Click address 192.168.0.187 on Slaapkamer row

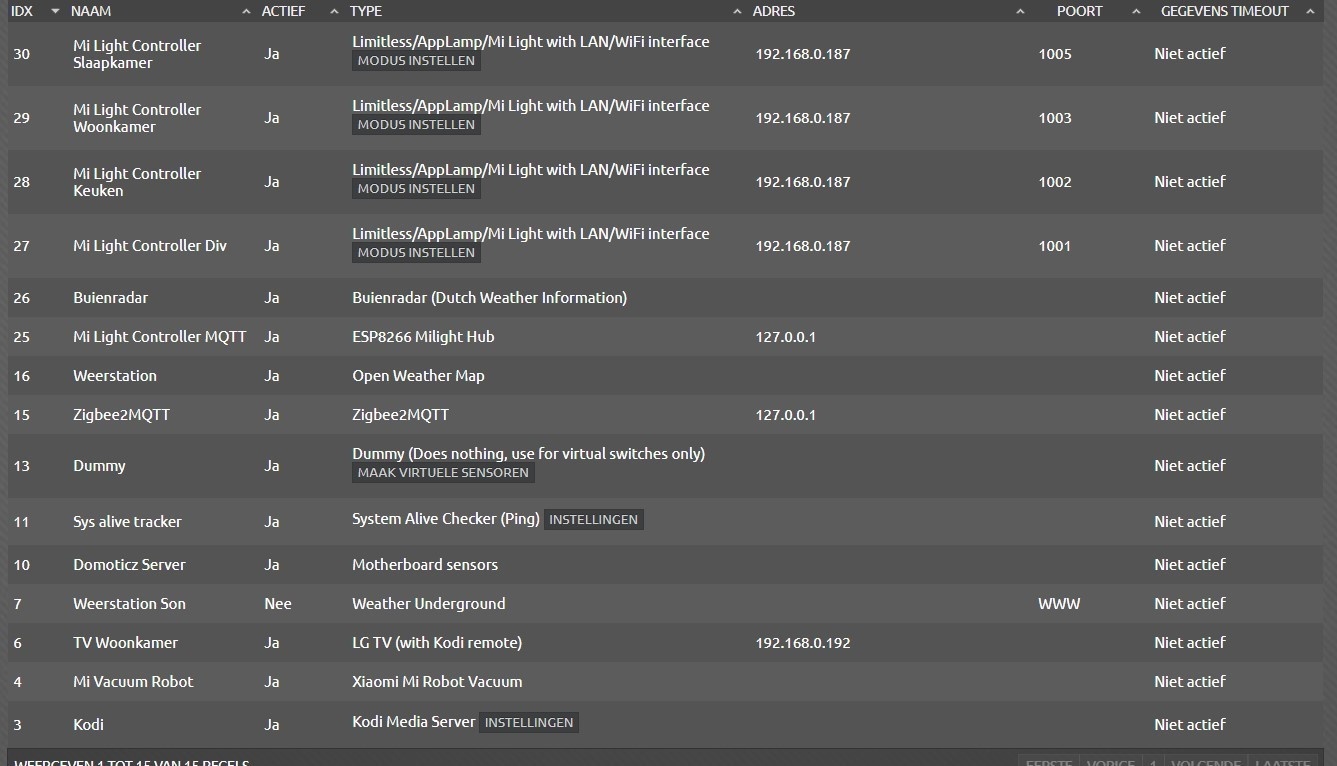(803, 54)
